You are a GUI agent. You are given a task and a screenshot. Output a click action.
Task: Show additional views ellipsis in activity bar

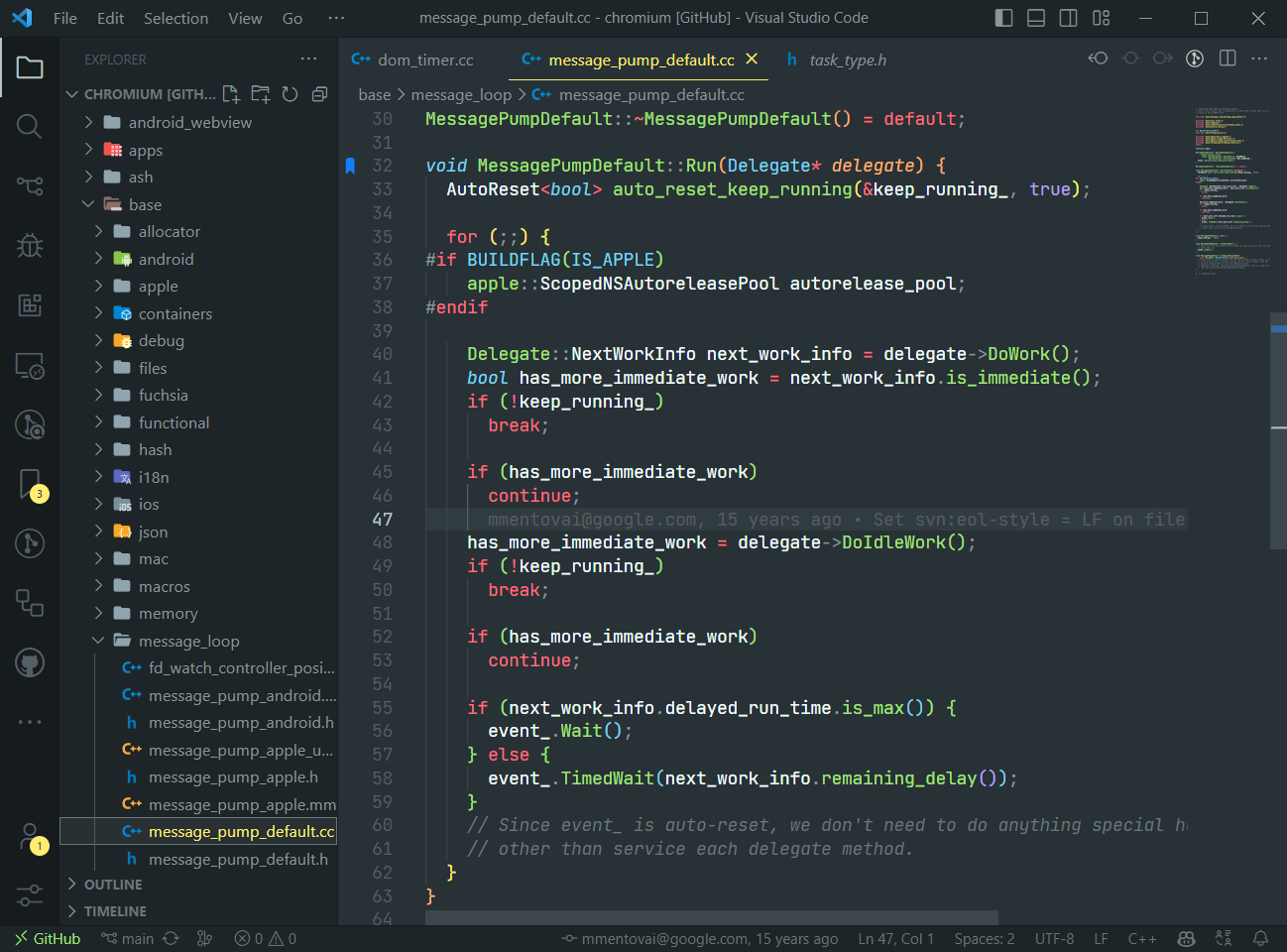pyautogui.click(x=30, y=722)
